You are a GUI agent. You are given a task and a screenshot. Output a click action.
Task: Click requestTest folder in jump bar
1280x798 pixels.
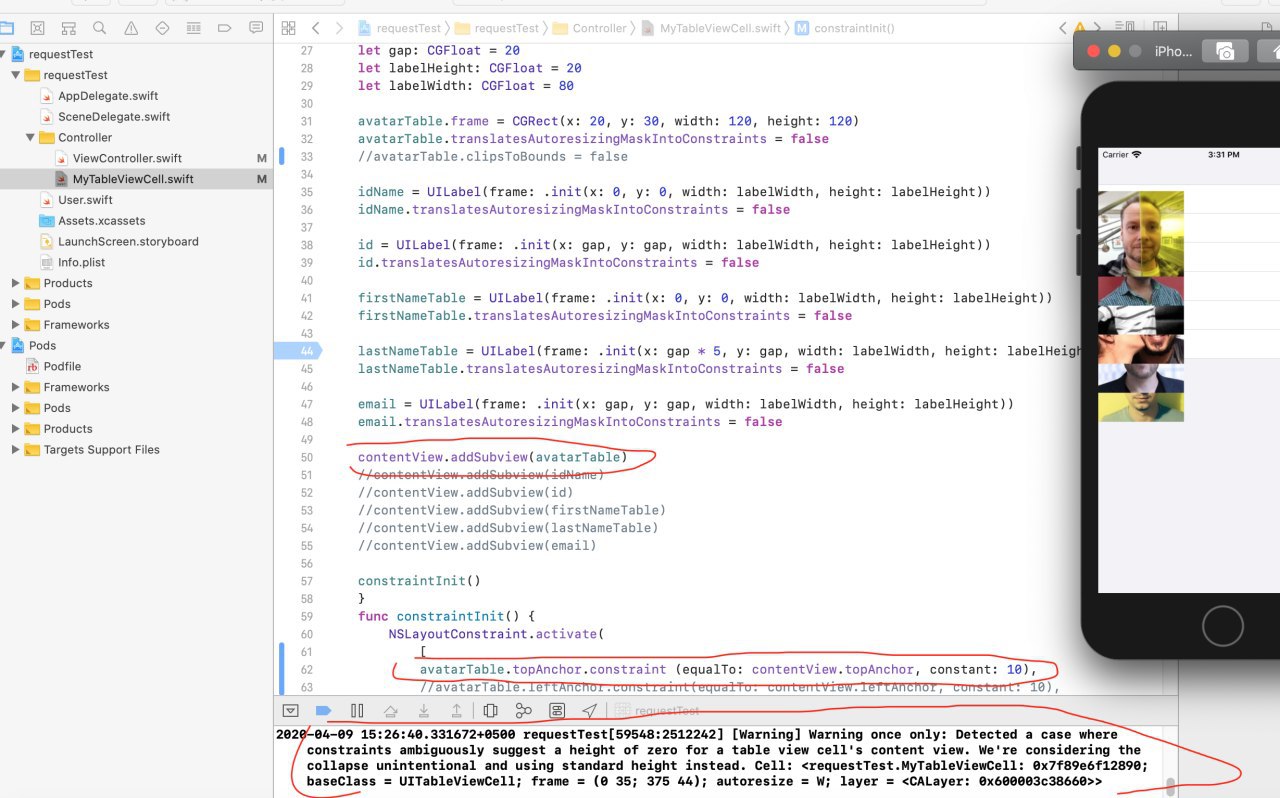(x=496, y=28)
